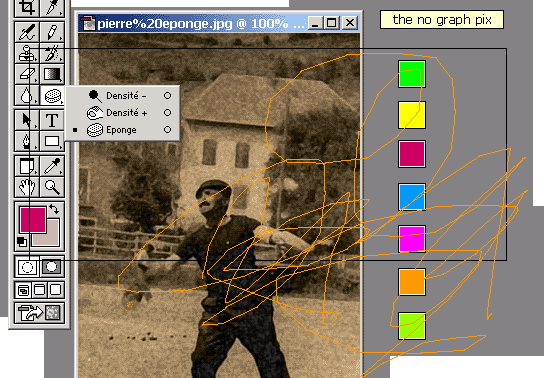Image resolution: width=544 pixels, height=378 pixels.
Task: Pick the orange swatch
Action: pyautogui.click(x=412, y=282)
